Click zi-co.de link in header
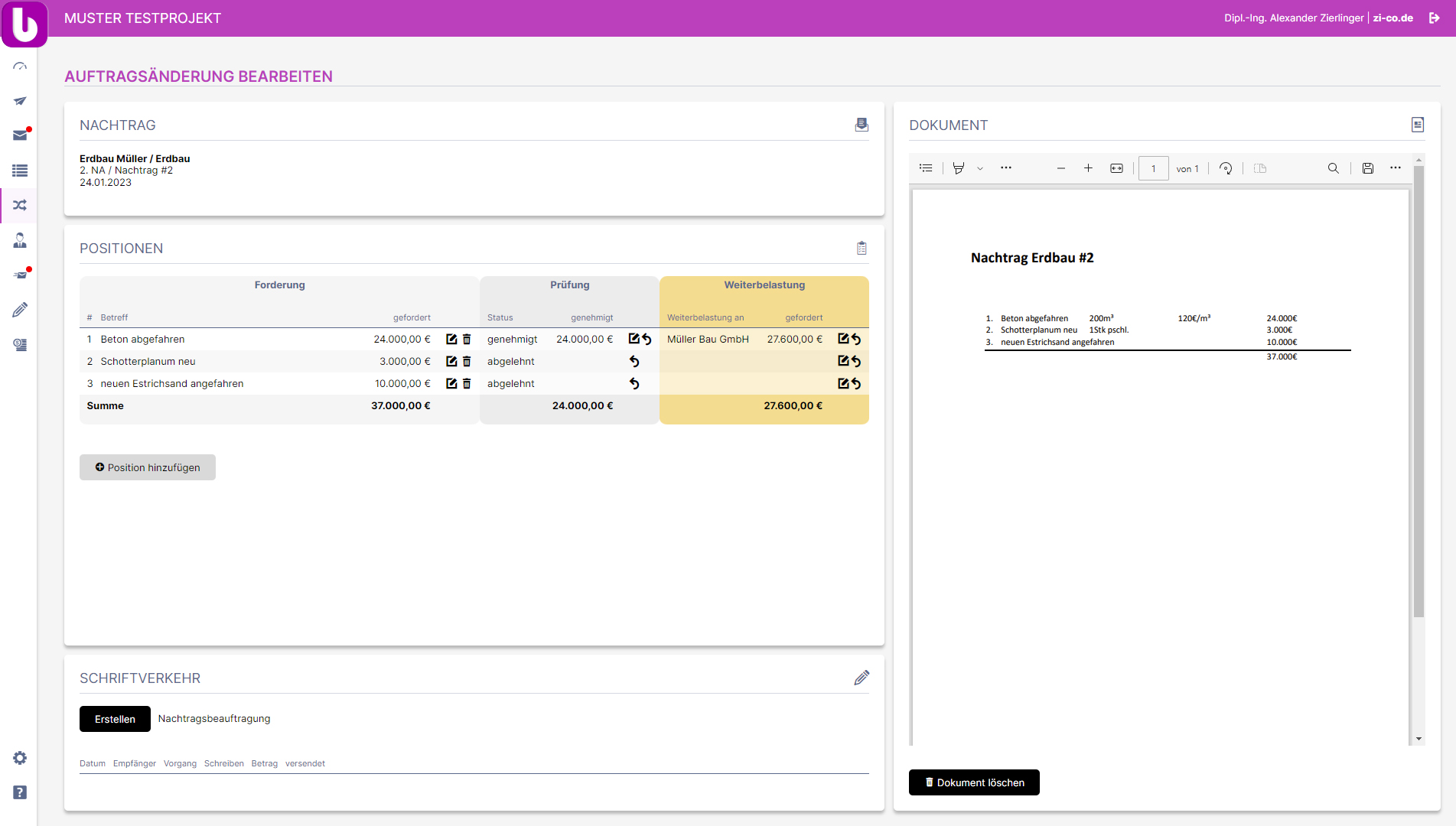 (x=1392, y=18)
